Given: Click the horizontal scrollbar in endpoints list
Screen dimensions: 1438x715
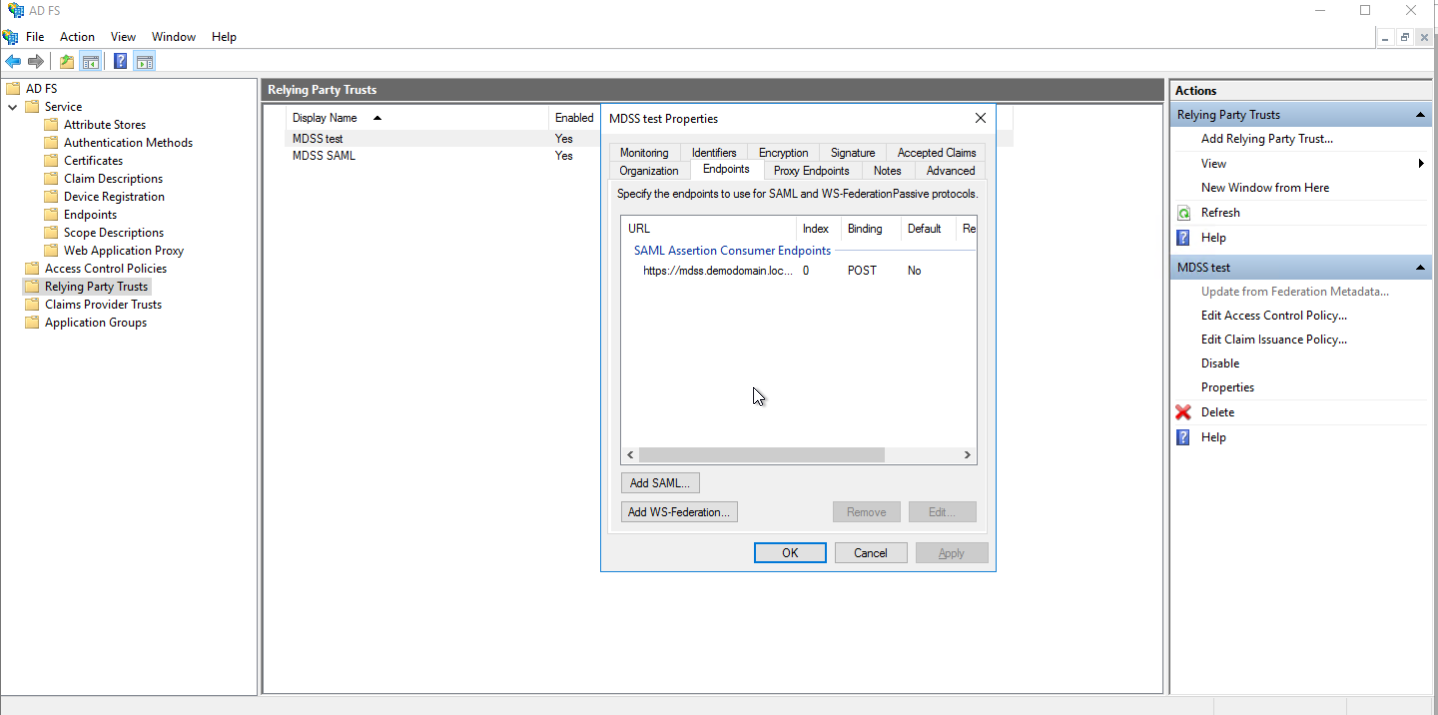Looking at the screenshot, I should (762, 455).
